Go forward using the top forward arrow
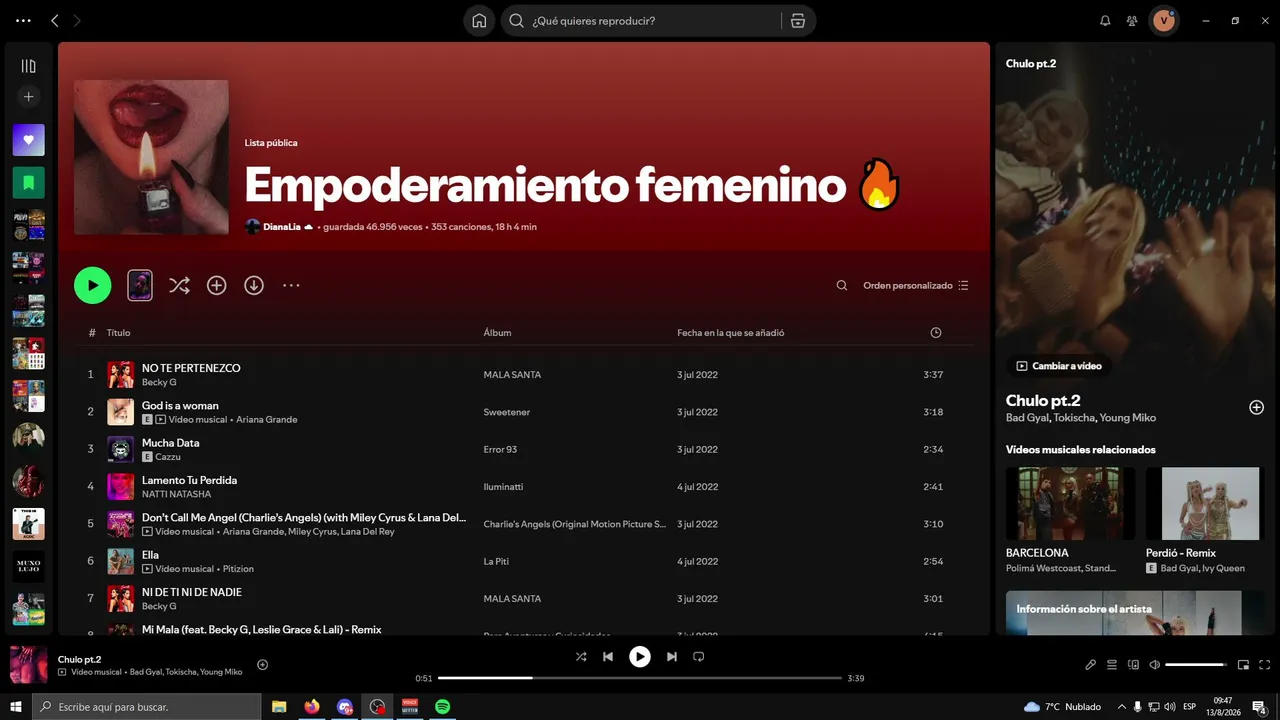The width and height of the screenshot is (1280, 720). pos(78,21)
